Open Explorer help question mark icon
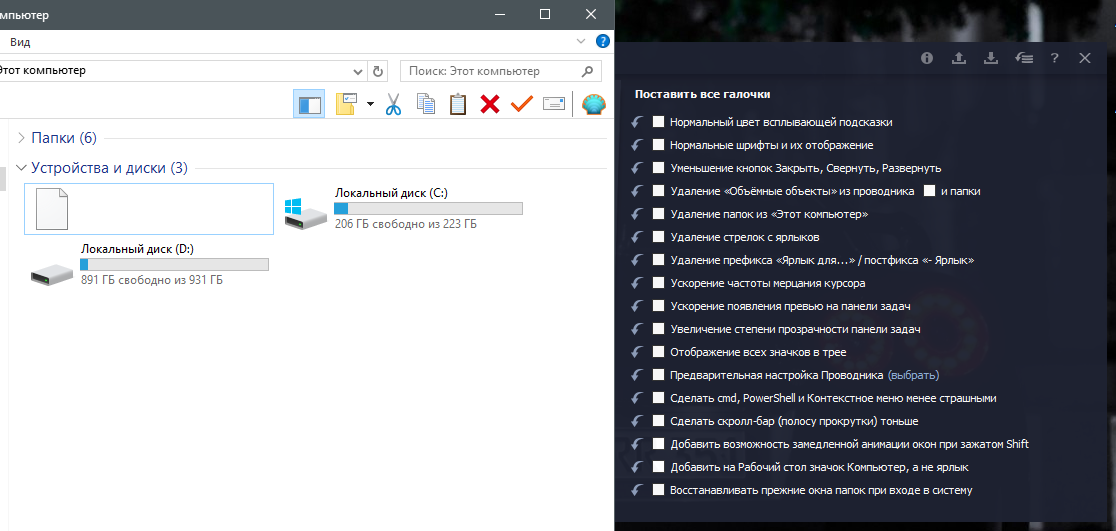1116x531 pixels. [602, 41]
